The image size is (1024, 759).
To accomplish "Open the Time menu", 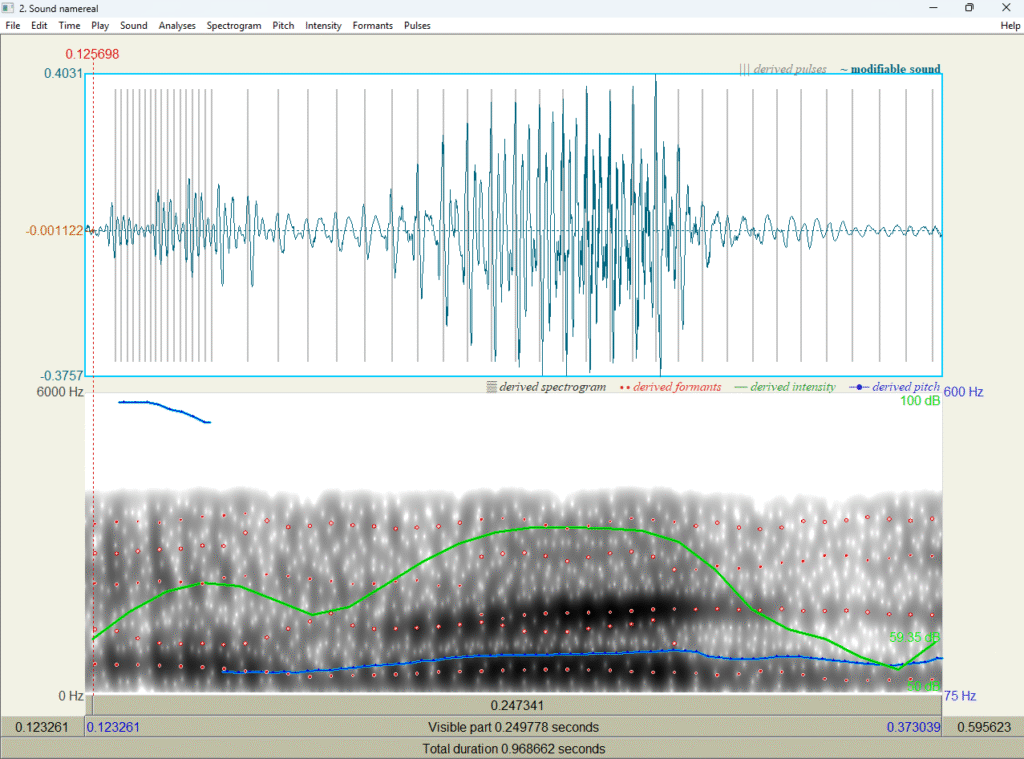I will click(69, 25).
